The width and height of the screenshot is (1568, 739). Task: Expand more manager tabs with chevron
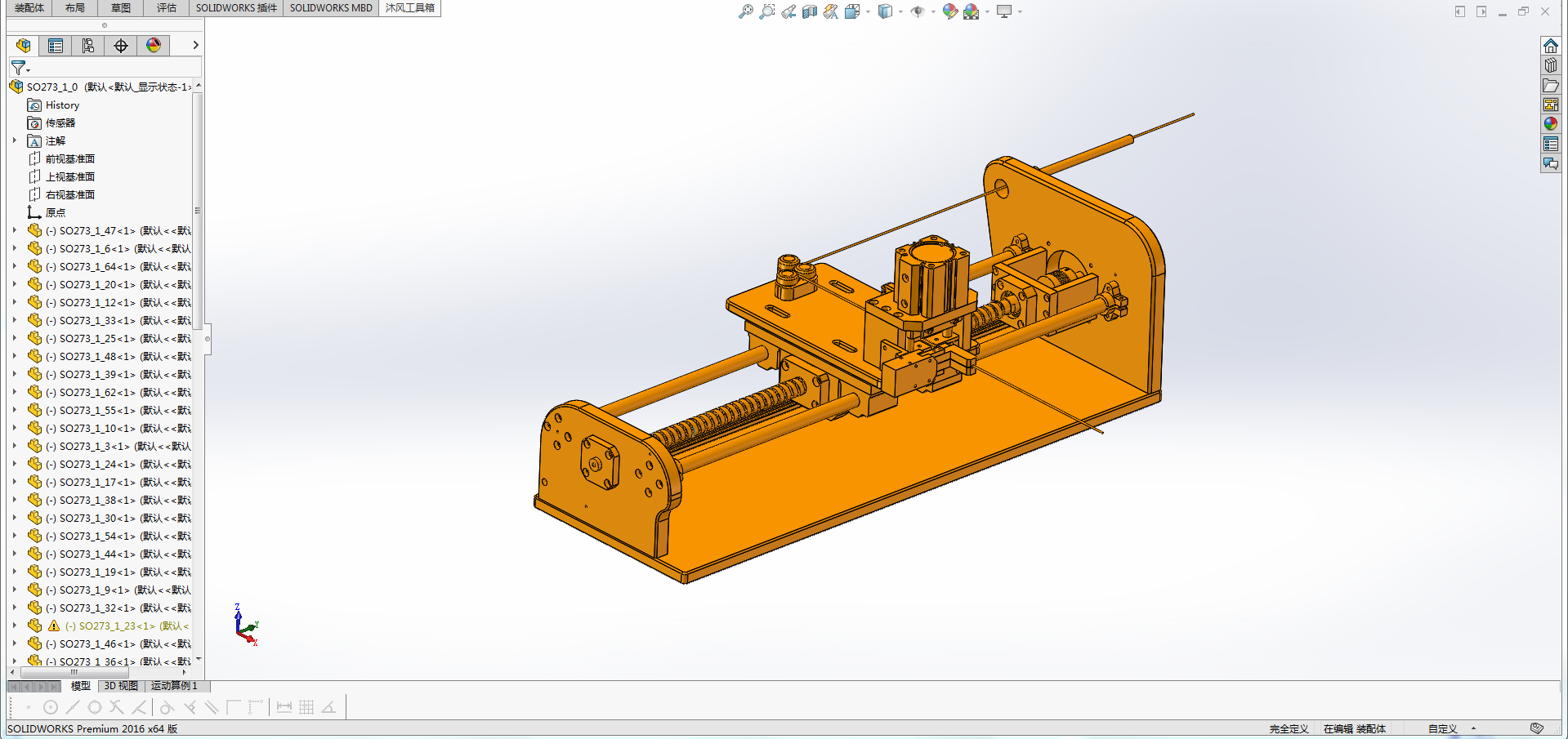pyautogui.click(x=195, y=45)
